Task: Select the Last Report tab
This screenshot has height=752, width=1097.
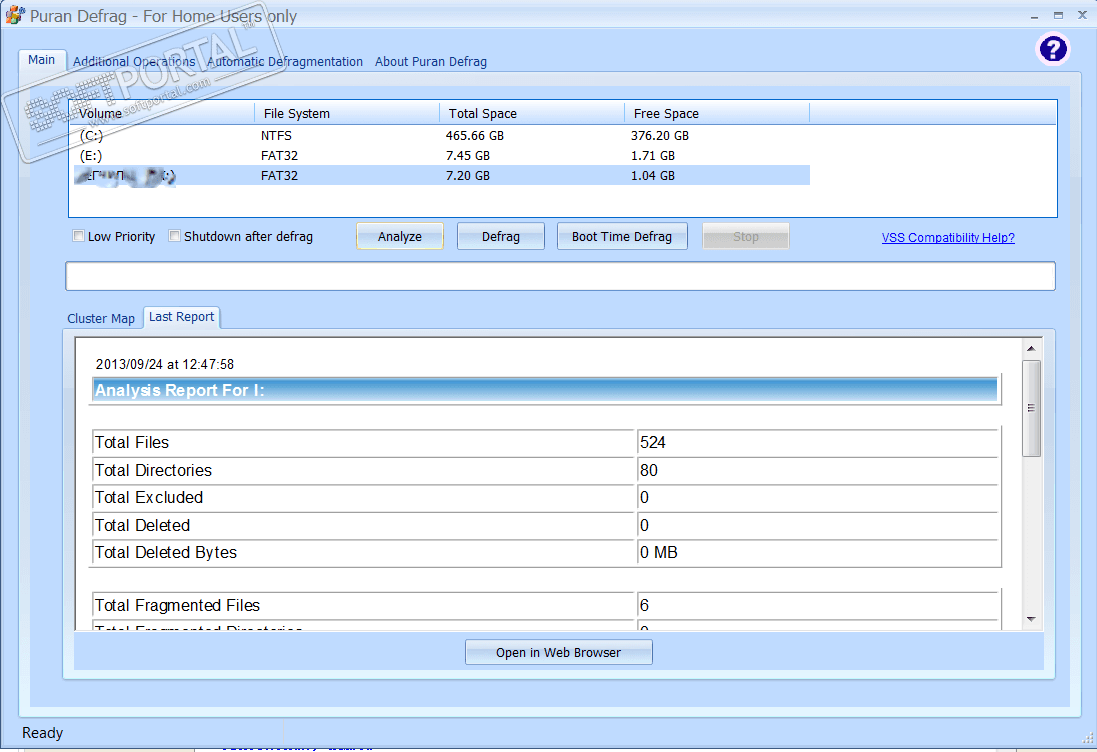Action: coord(181,317)
